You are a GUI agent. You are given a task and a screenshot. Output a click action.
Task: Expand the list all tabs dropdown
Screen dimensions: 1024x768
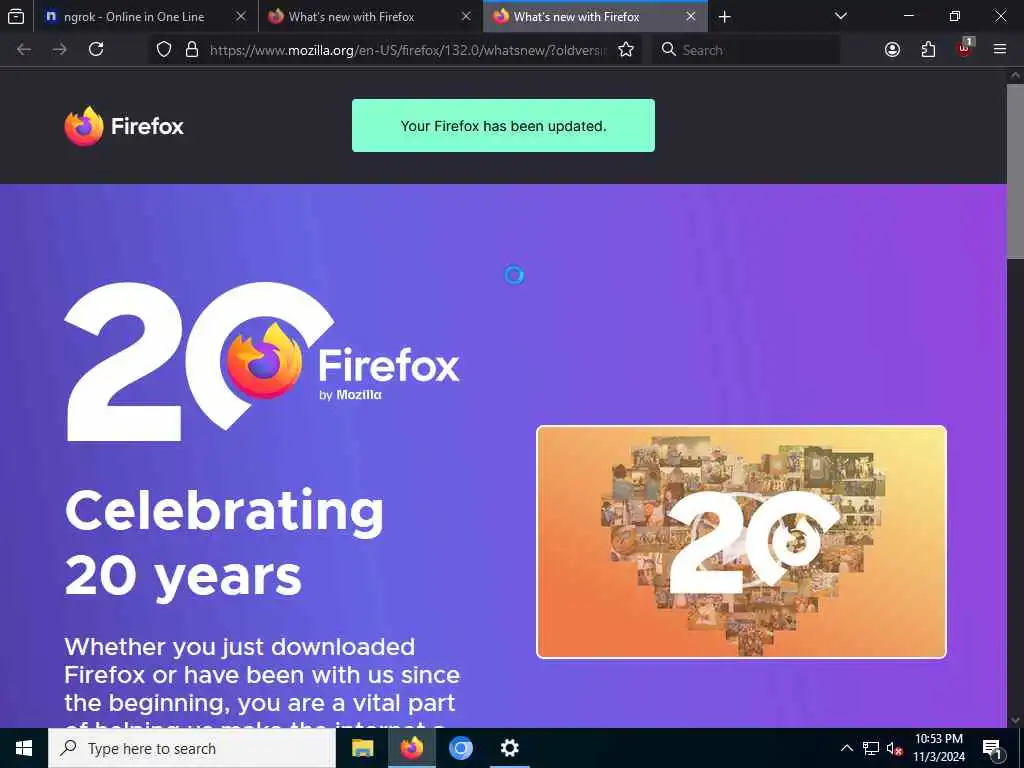click(841, 16)
